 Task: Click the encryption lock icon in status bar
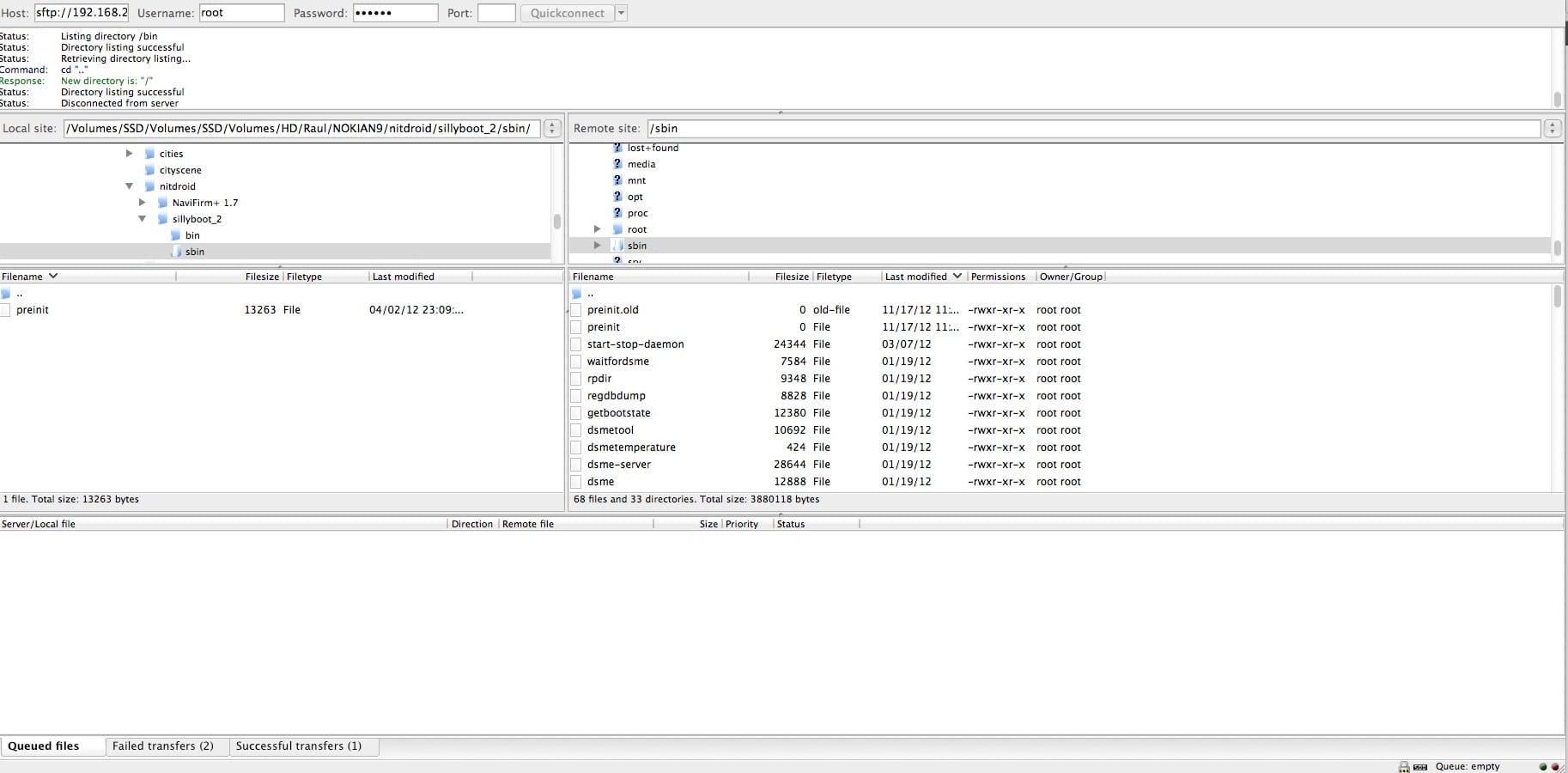click(x=1403, y=766)
